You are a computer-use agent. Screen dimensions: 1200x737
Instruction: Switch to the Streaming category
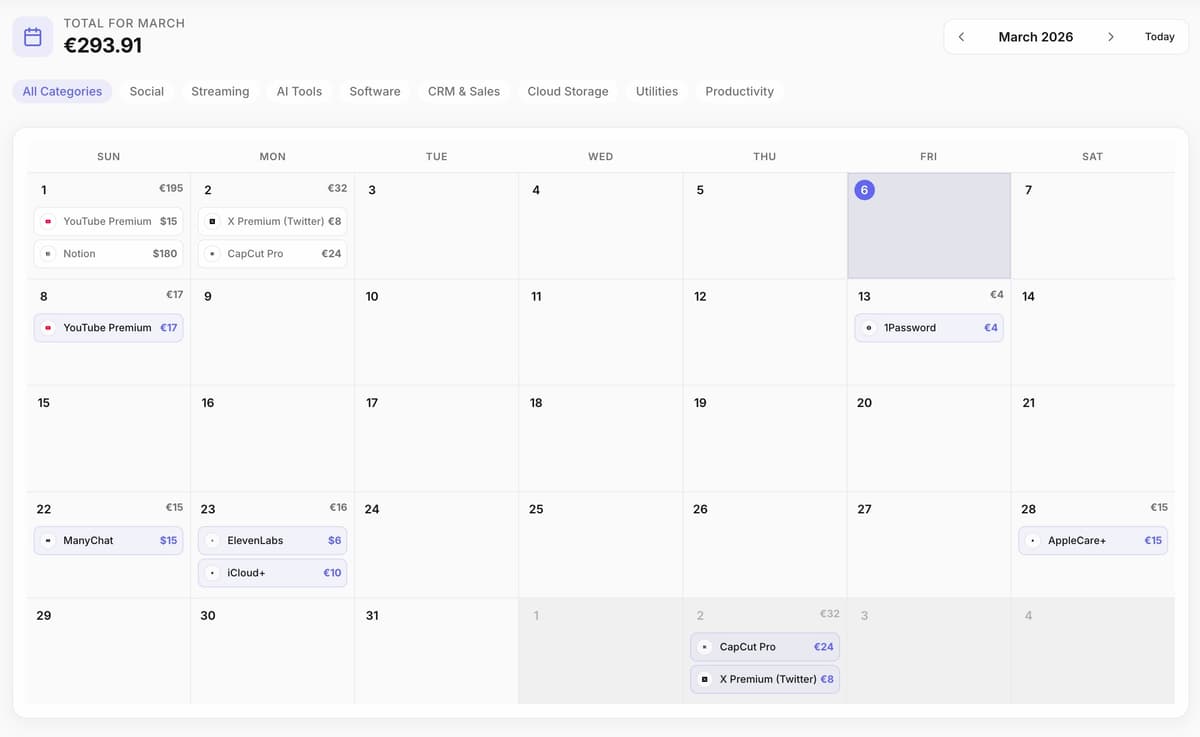[x=220, y=91]
